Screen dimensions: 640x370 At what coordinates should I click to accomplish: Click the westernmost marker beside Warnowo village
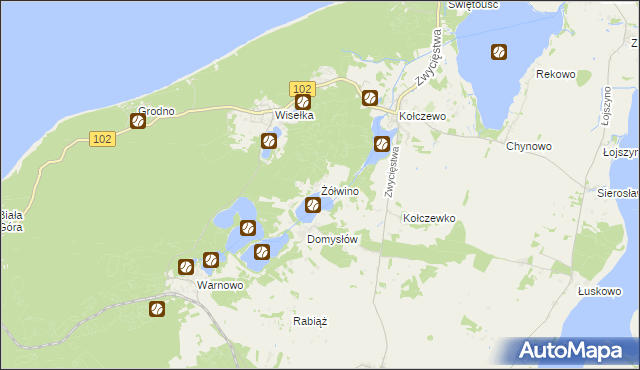pos(186,267)
